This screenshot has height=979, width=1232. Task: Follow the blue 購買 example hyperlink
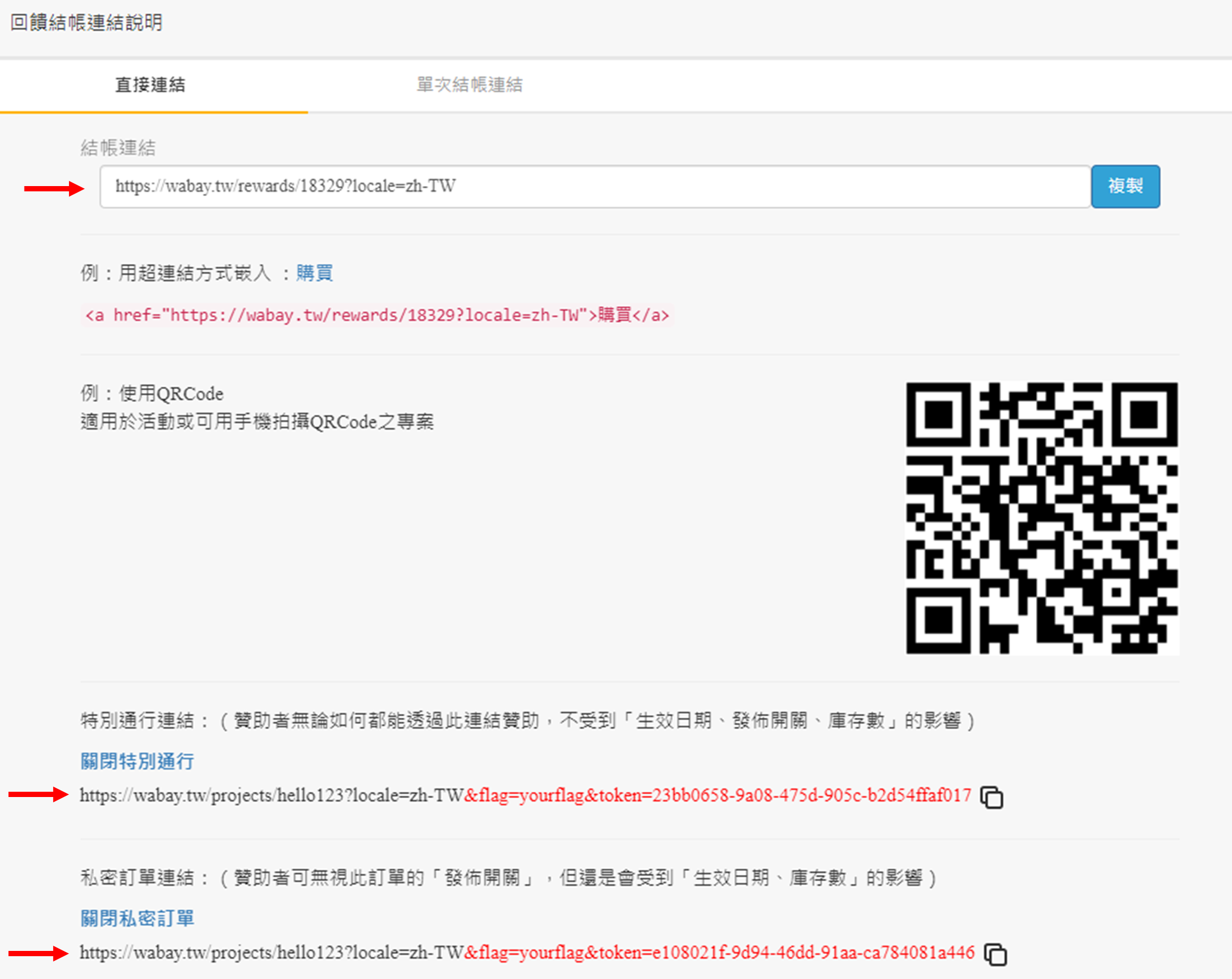coord(314,273)
